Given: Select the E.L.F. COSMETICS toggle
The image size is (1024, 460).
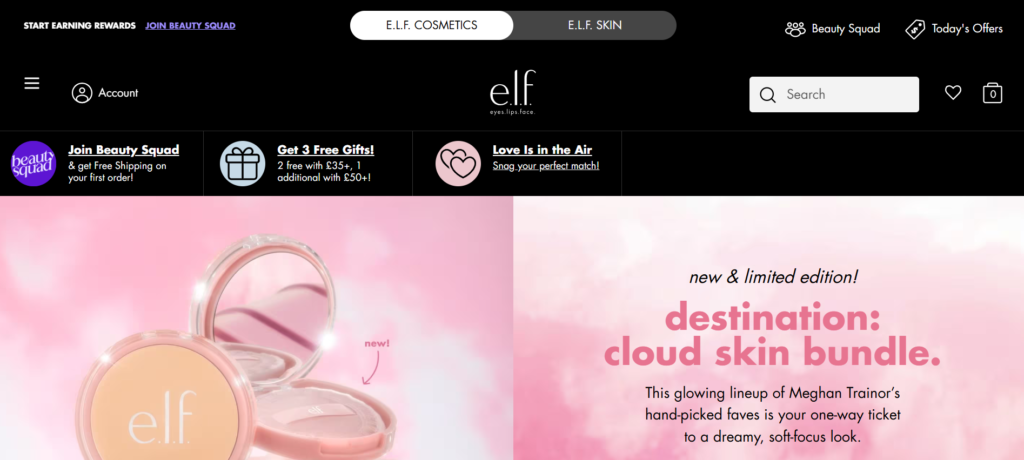Looking at the screenshot, I should click(x=432, y=25).
